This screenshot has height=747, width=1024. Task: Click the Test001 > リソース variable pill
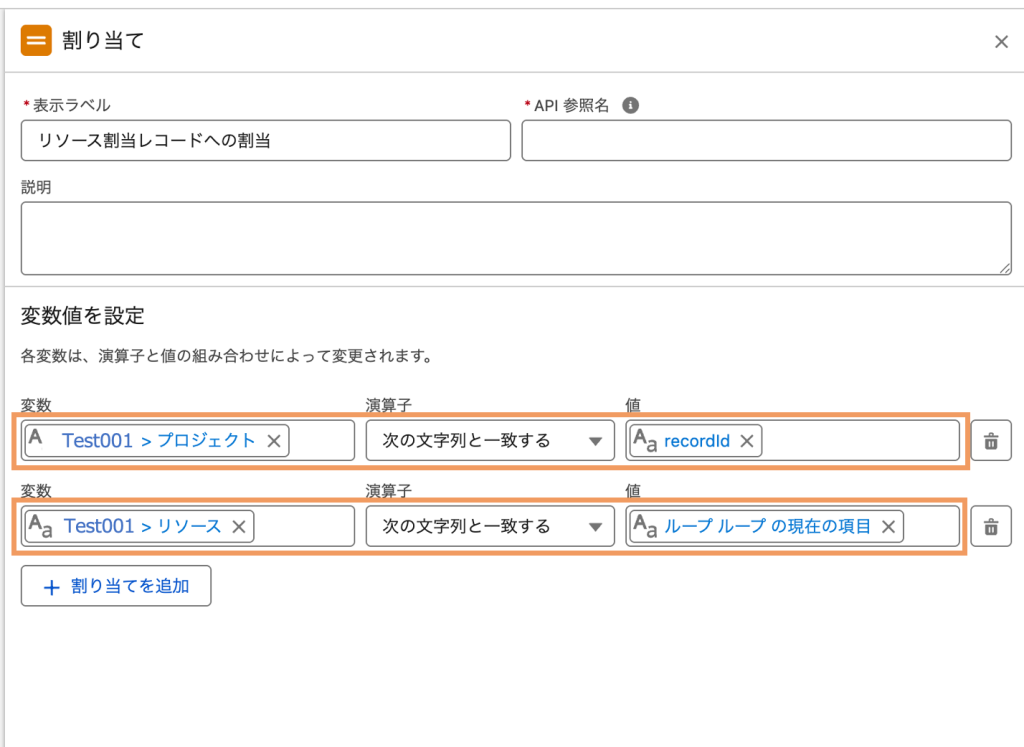pyautogui.click(x=142, y=527)
